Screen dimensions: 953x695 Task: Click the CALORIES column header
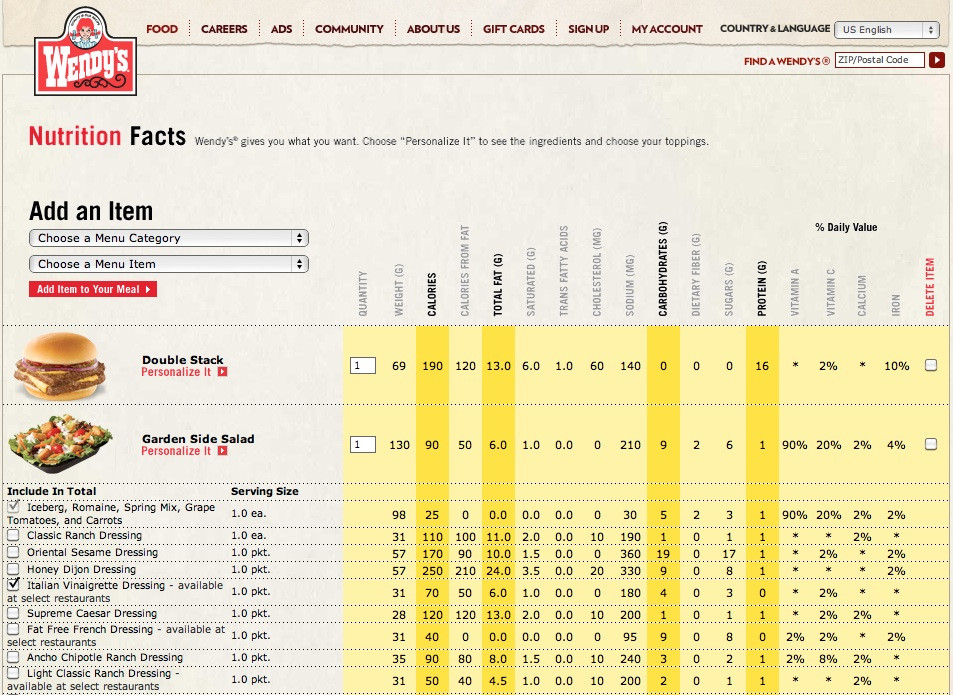432,295
